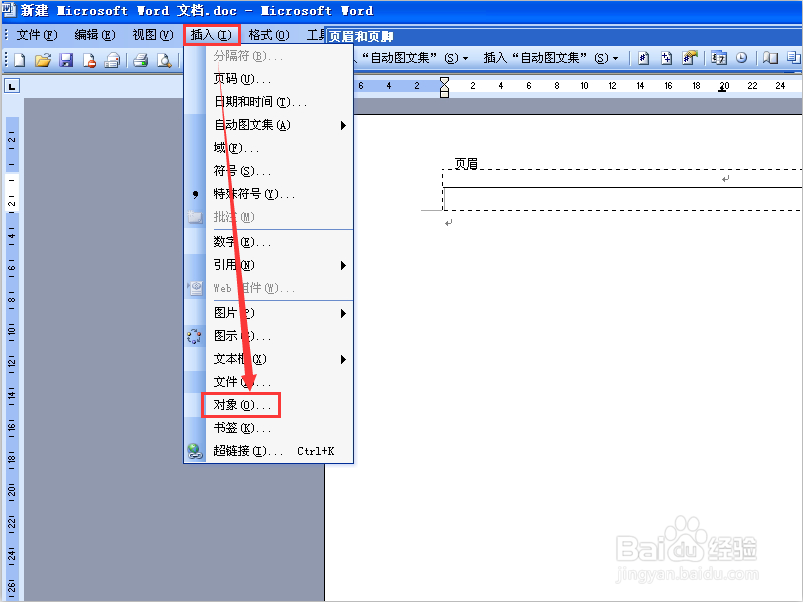
Task: Insert the current time icon
Action: [742, 58]
